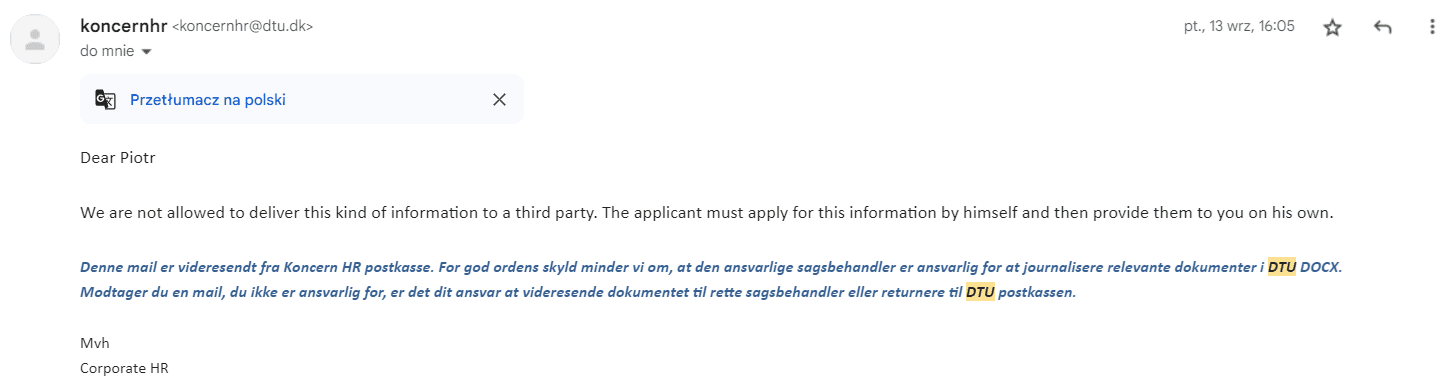1453x383 pixels.
Task: Click the reply arrow icon
Action: pos(1383,28)
